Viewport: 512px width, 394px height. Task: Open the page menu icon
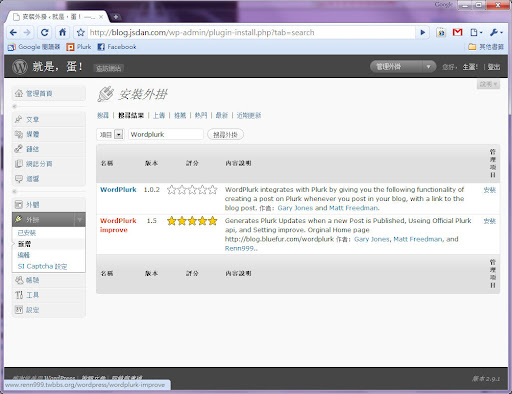pyautogui.click(x=476, y=32)
